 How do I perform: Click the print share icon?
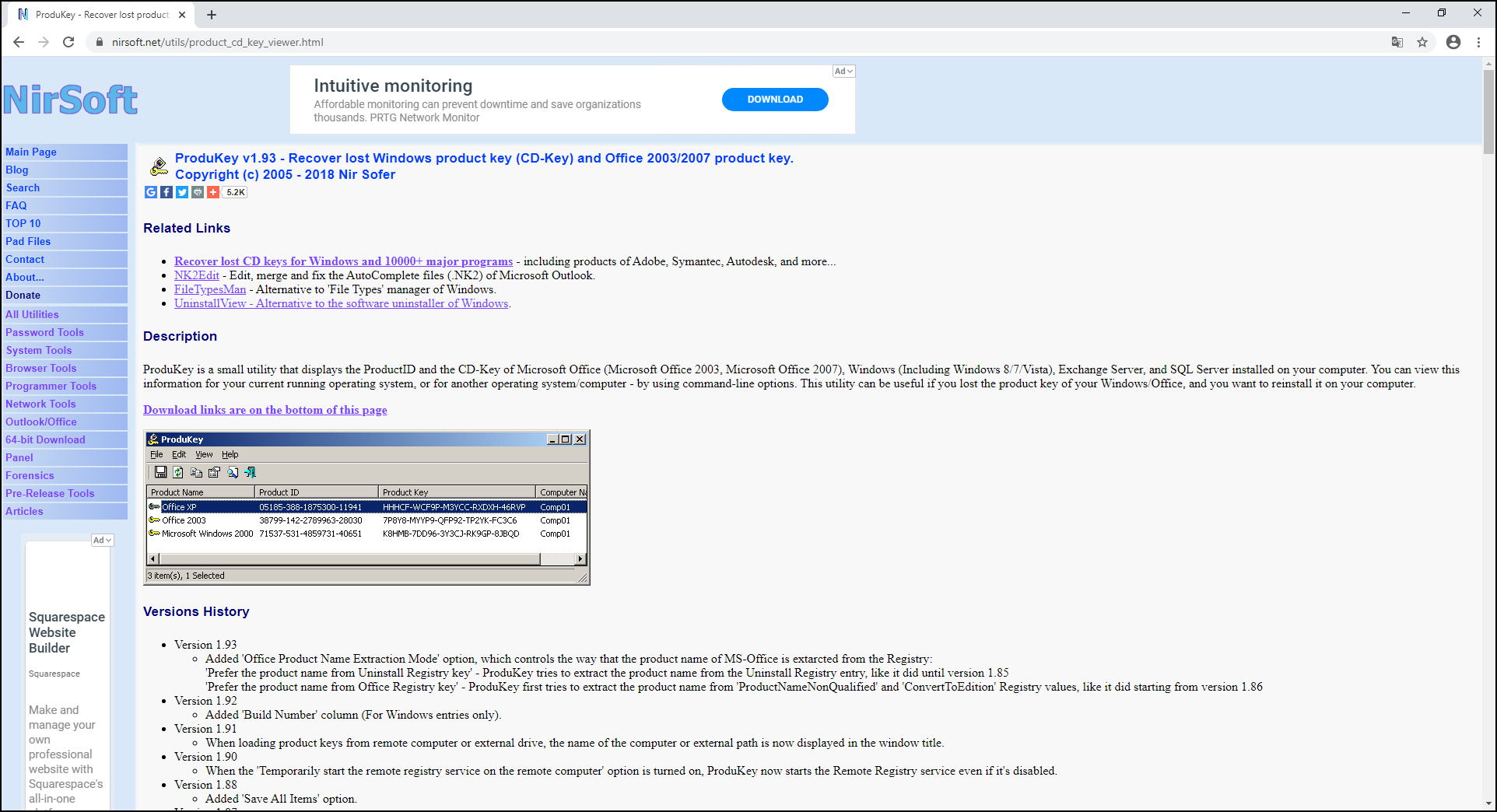[x=198, y=192]
